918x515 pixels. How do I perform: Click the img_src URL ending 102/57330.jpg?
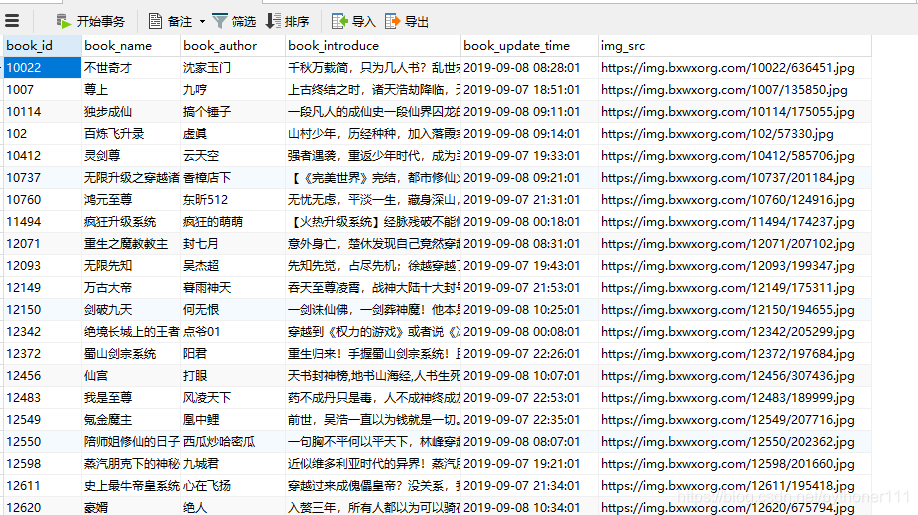point(717,134)
